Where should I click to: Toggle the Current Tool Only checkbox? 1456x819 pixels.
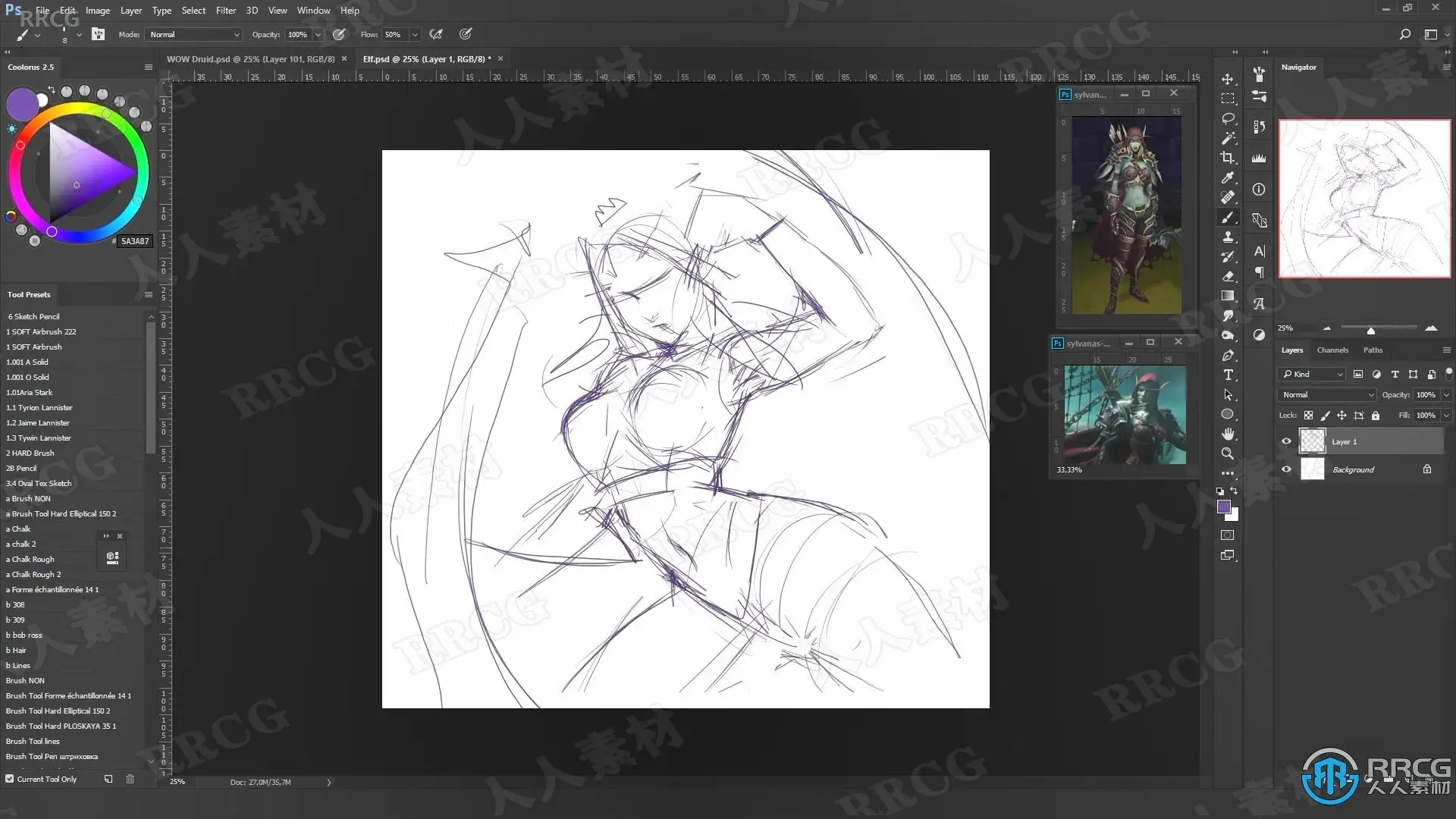tap(10, 779)
